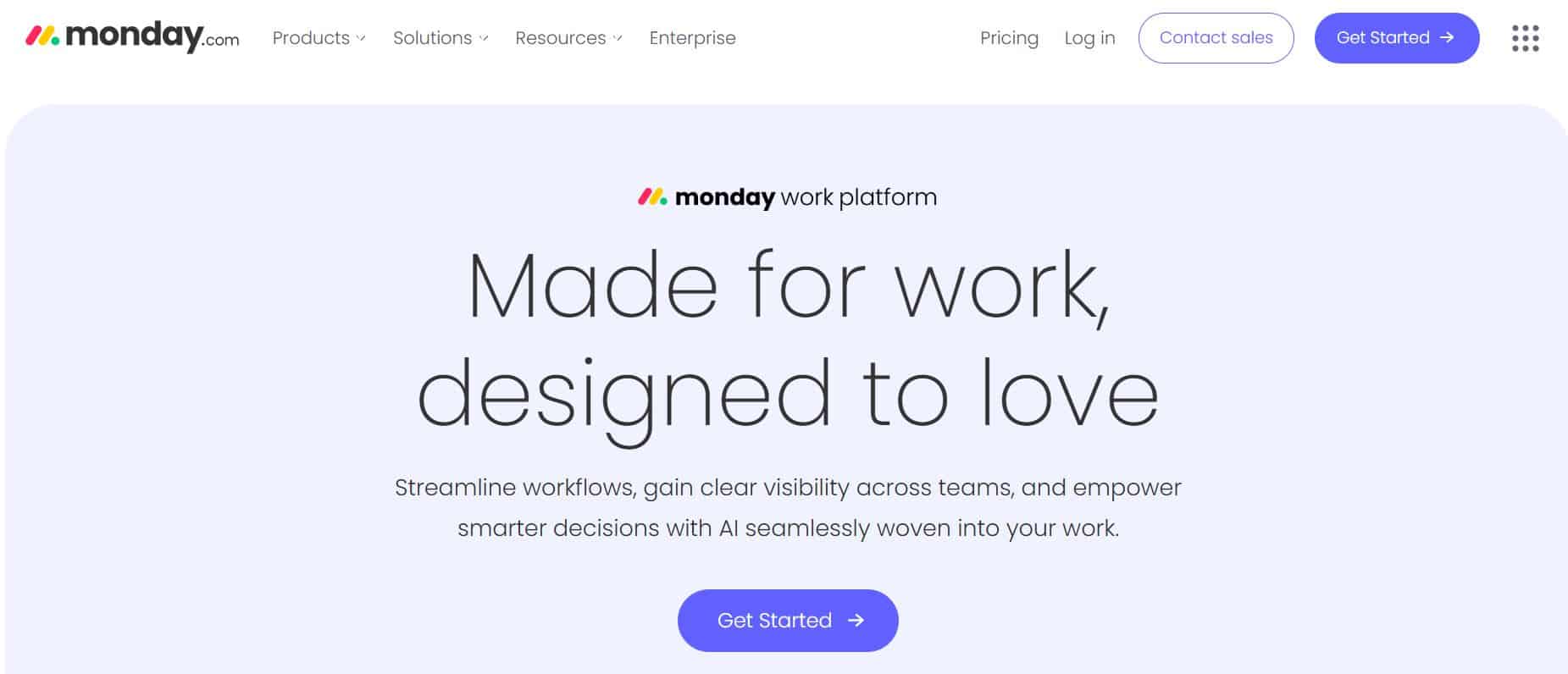This screenshot has width=1568, height=674.
Task: Click the chevron beside Solutions
Action: [x=485, y=39]
